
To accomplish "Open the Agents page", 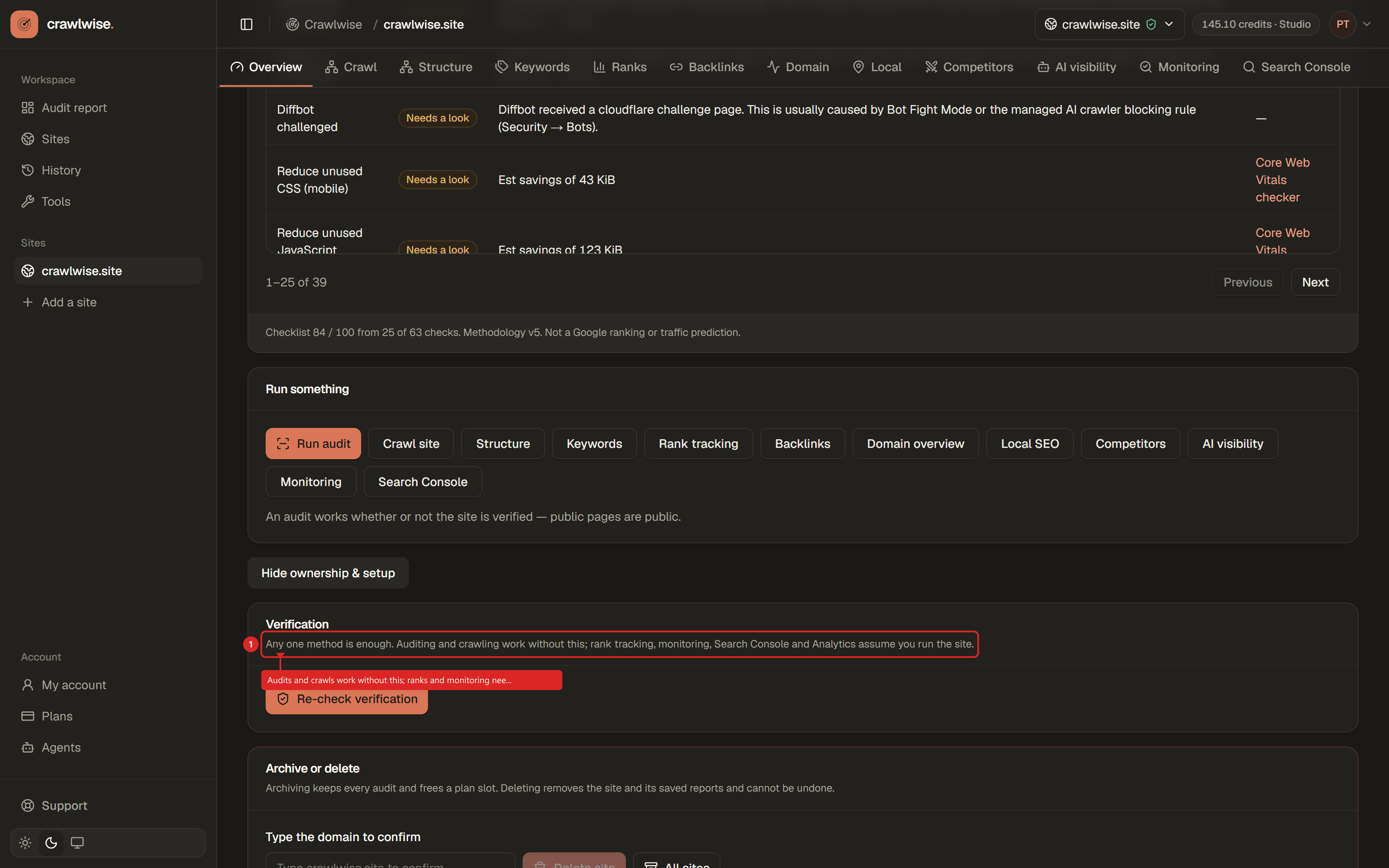I will point(108,747).
